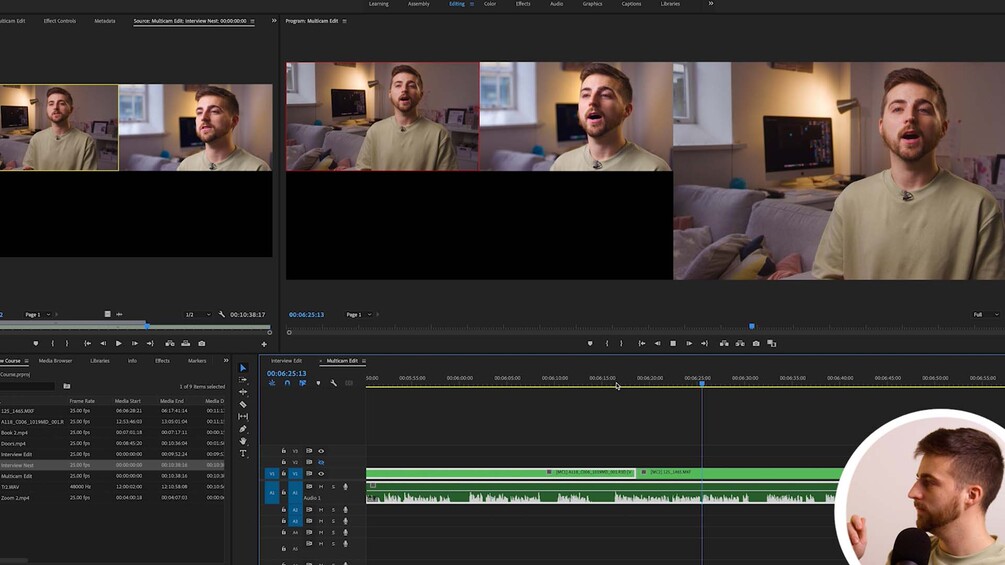
Task: Open Source monitor settings wrench
Action: tap(222, 315)
